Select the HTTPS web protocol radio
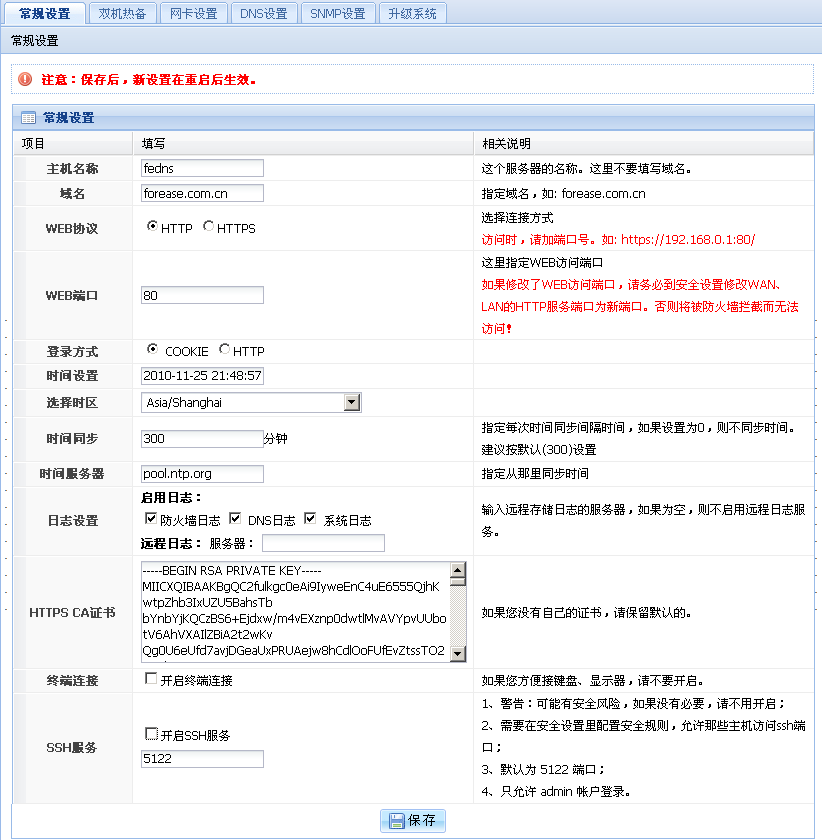This screenshot has width=822, height=840. click(208, 226)
